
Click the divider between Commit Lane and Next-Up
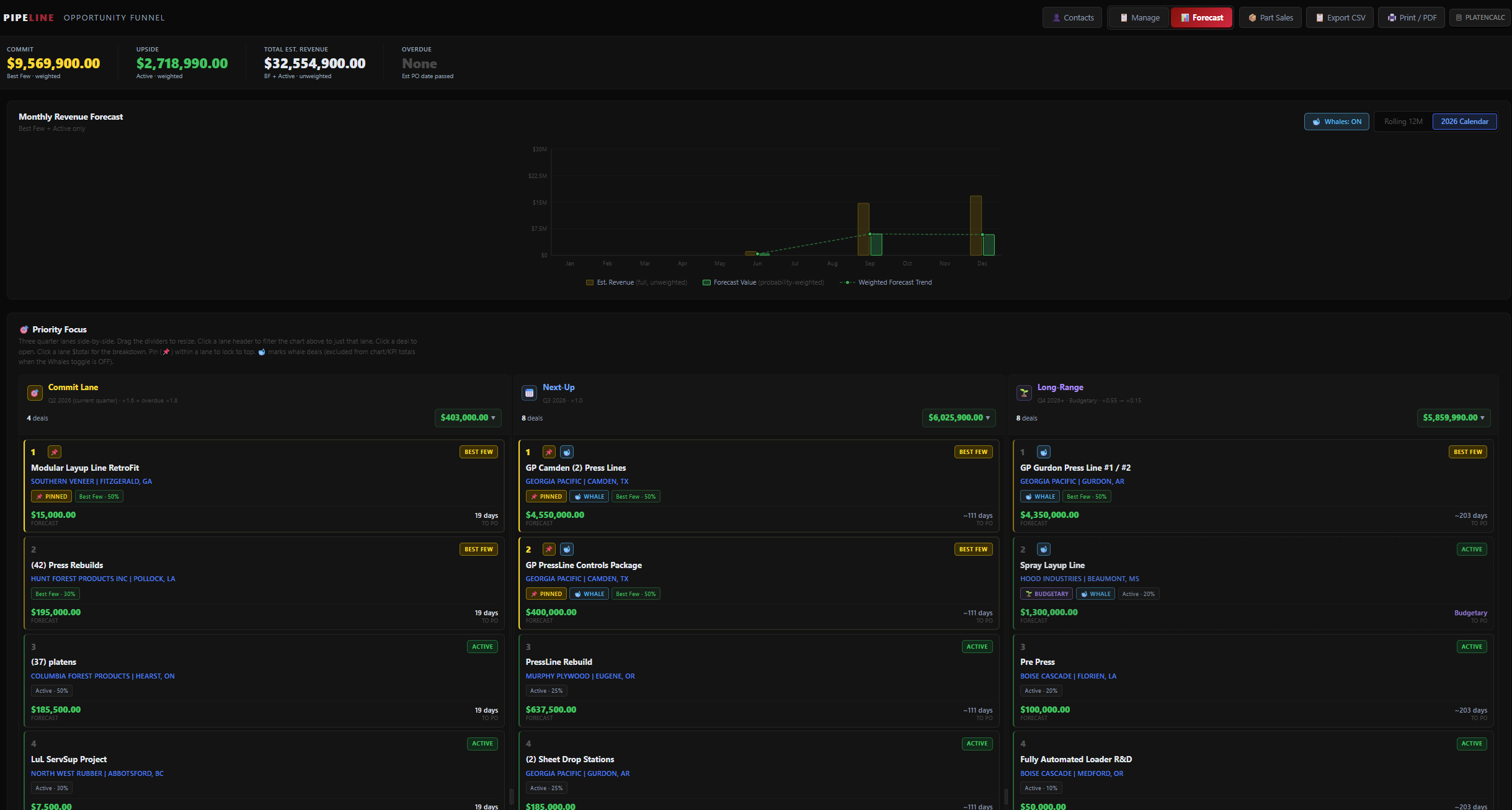(512, 796)
